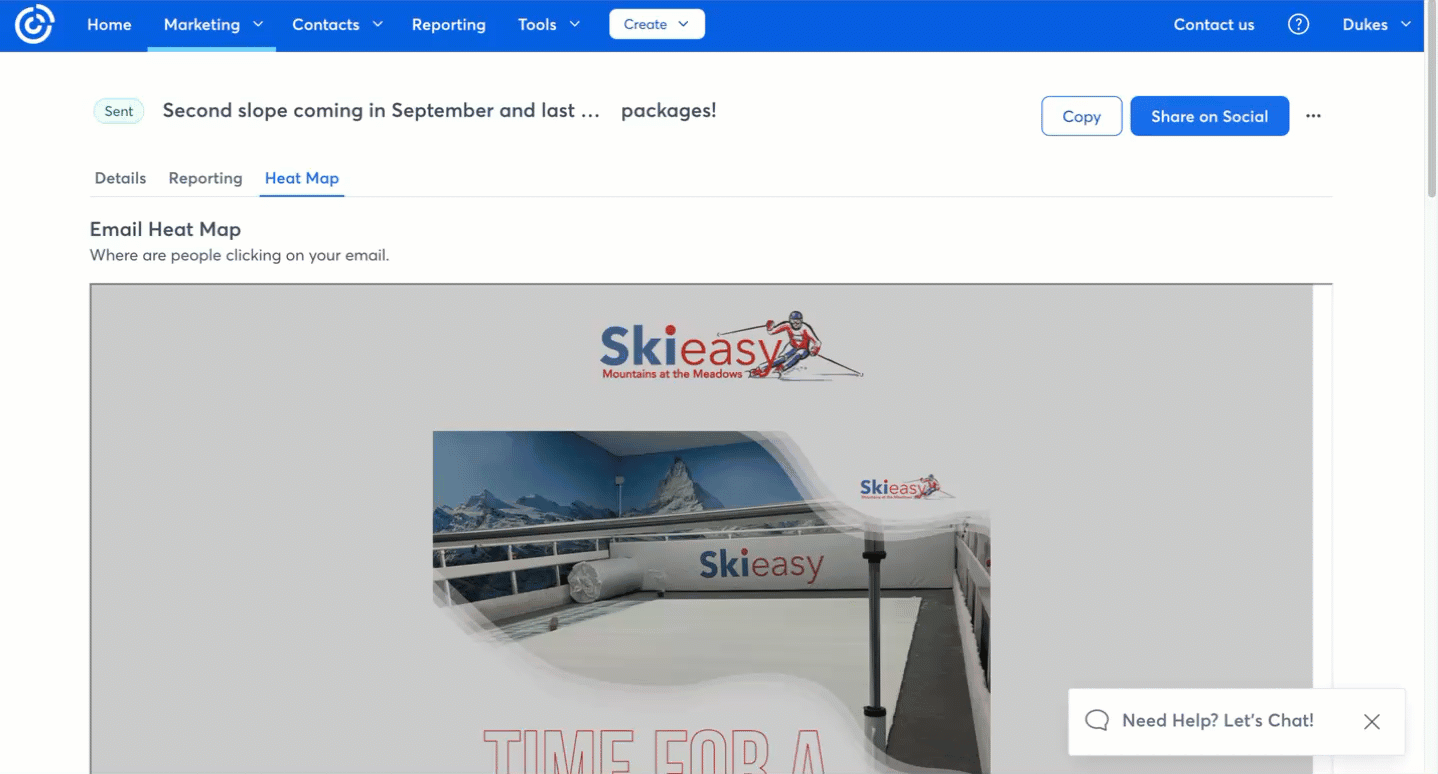Open the Reporting menu in top navigation
The width and height of the screenshot is (1438, 774).
coord(448,25)
